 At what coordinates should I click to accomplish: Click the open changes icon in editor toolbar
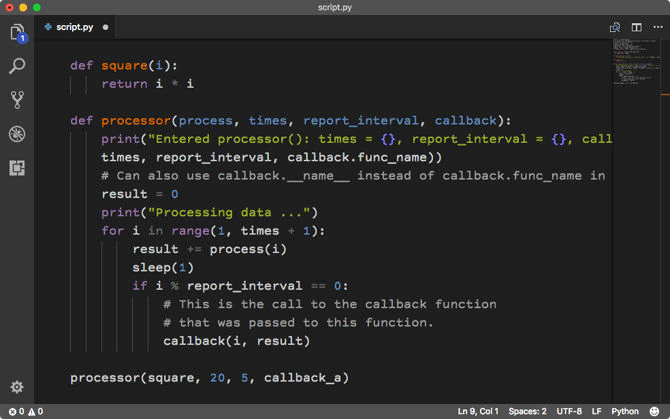(x=615, y=27)
